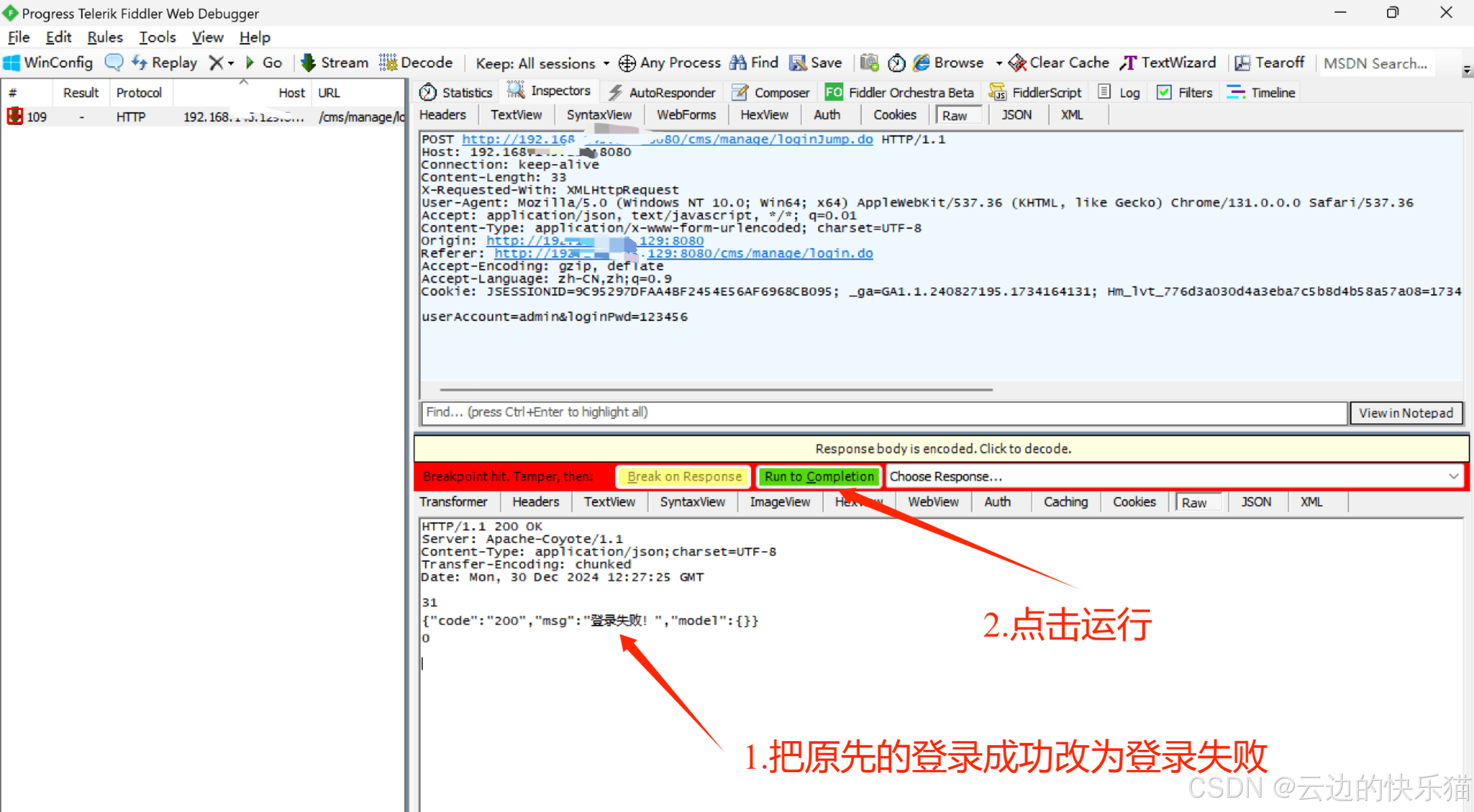Click the View in Notepad button
Image resolution: width=1474 pixels, height=812 pixels.
click(1405, 413)
